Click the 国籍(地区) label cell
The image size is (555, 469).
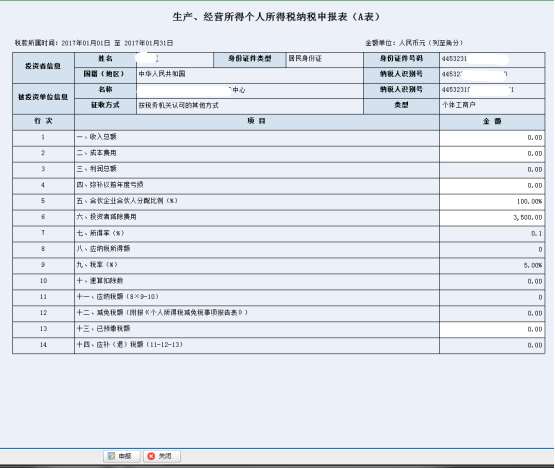pyautogui.click(x=105, y=74)
